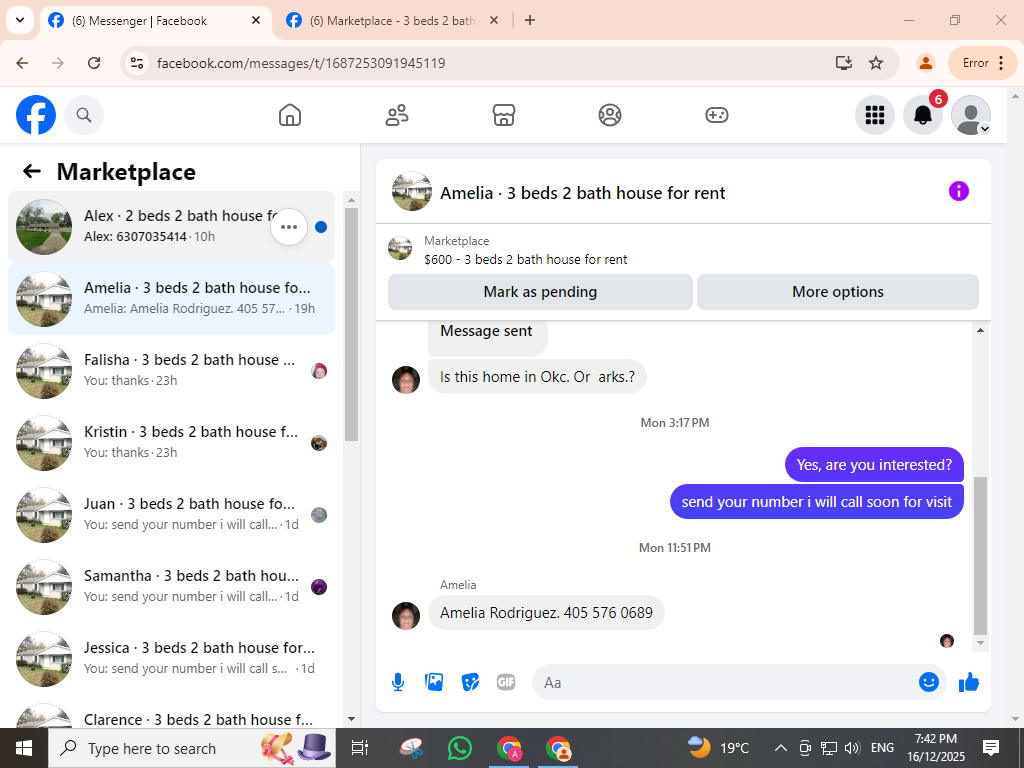Open the Alex 2 beds conversation
This screenshot has width=1024, height=768.
171,227
